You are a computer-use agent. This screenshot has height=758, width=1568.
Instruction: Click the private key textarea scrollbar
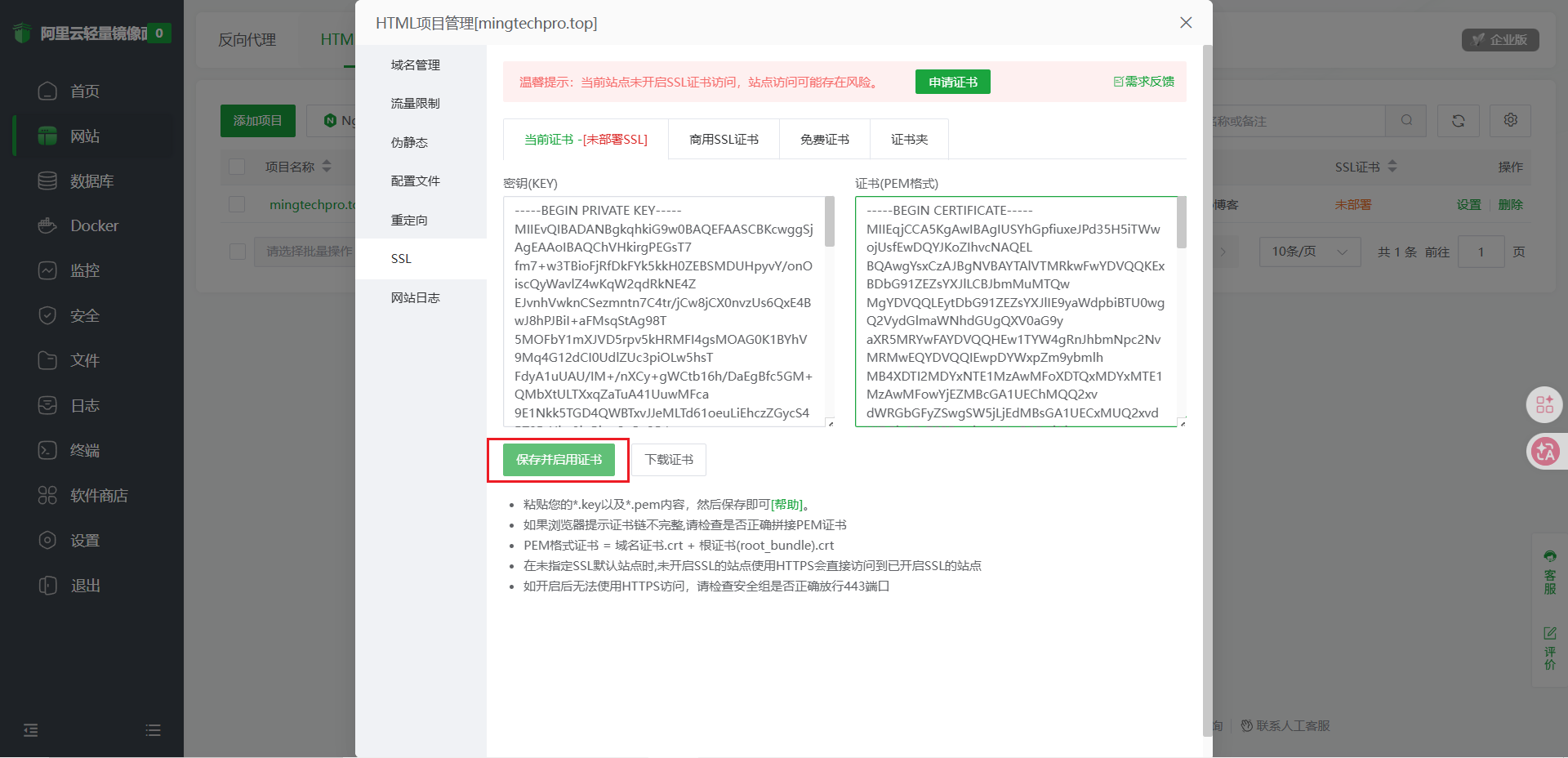[x=830, y=222]
